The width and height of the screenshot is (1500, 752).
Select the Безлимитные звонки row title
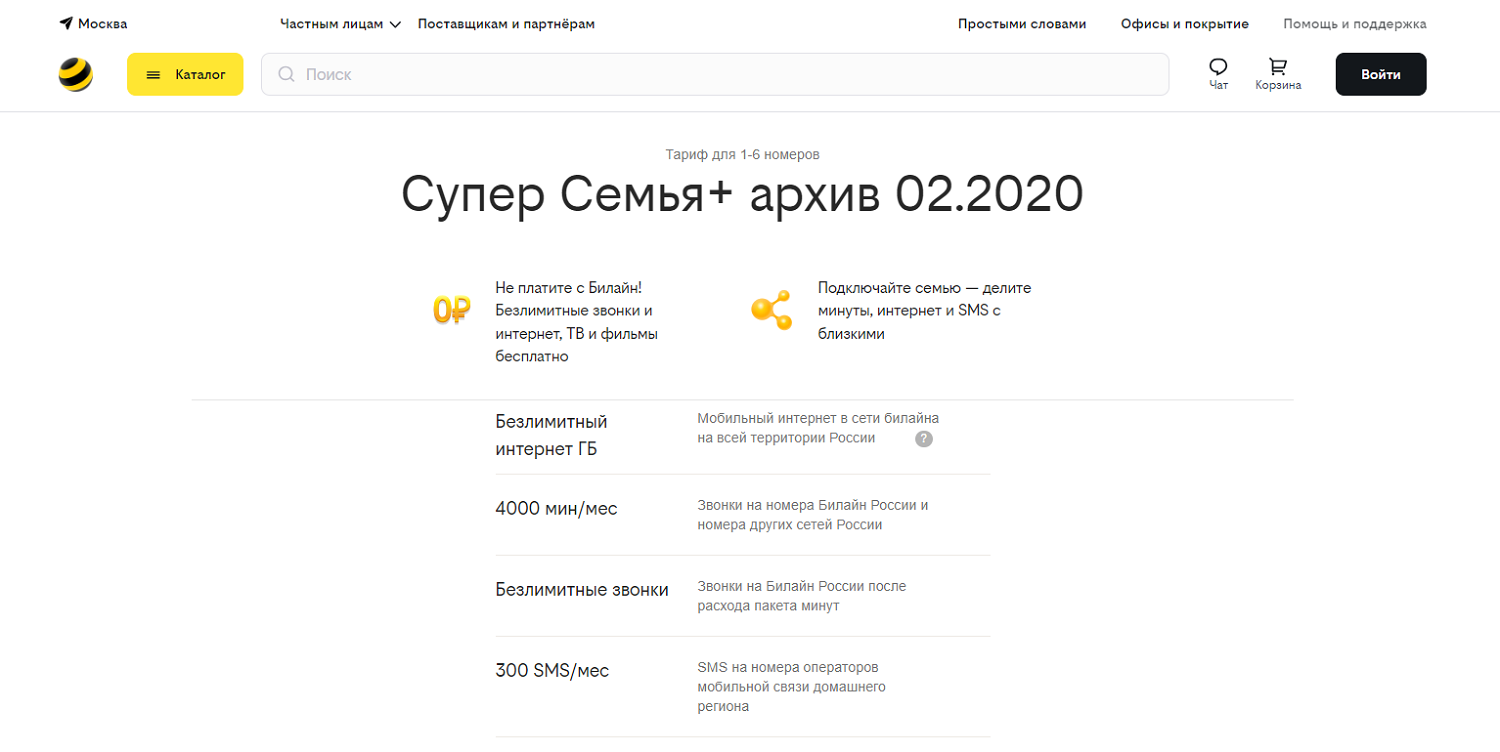(582, 590)
